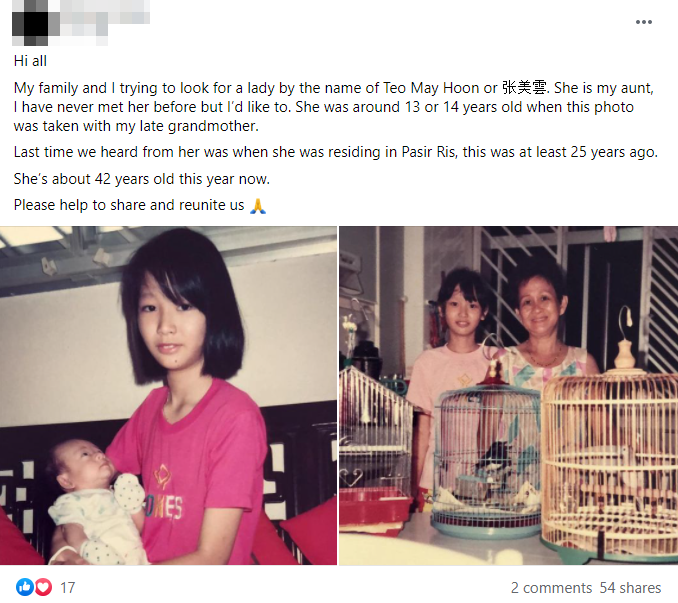Click 'She's about 42 years old' line
The image size is (678, 603).
[x=142, y=179]
